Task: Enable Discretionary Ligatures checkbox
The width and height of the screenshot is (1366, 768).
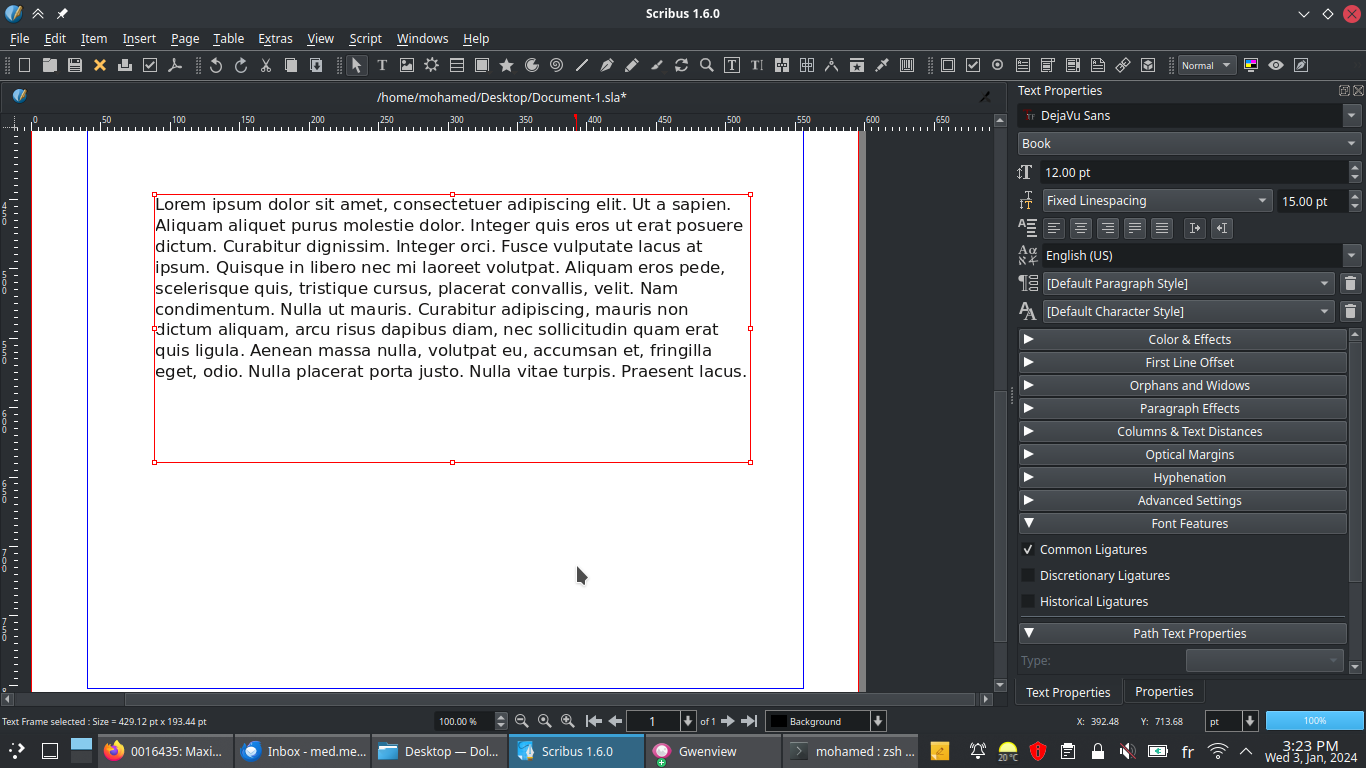Action: [1027, 576]
